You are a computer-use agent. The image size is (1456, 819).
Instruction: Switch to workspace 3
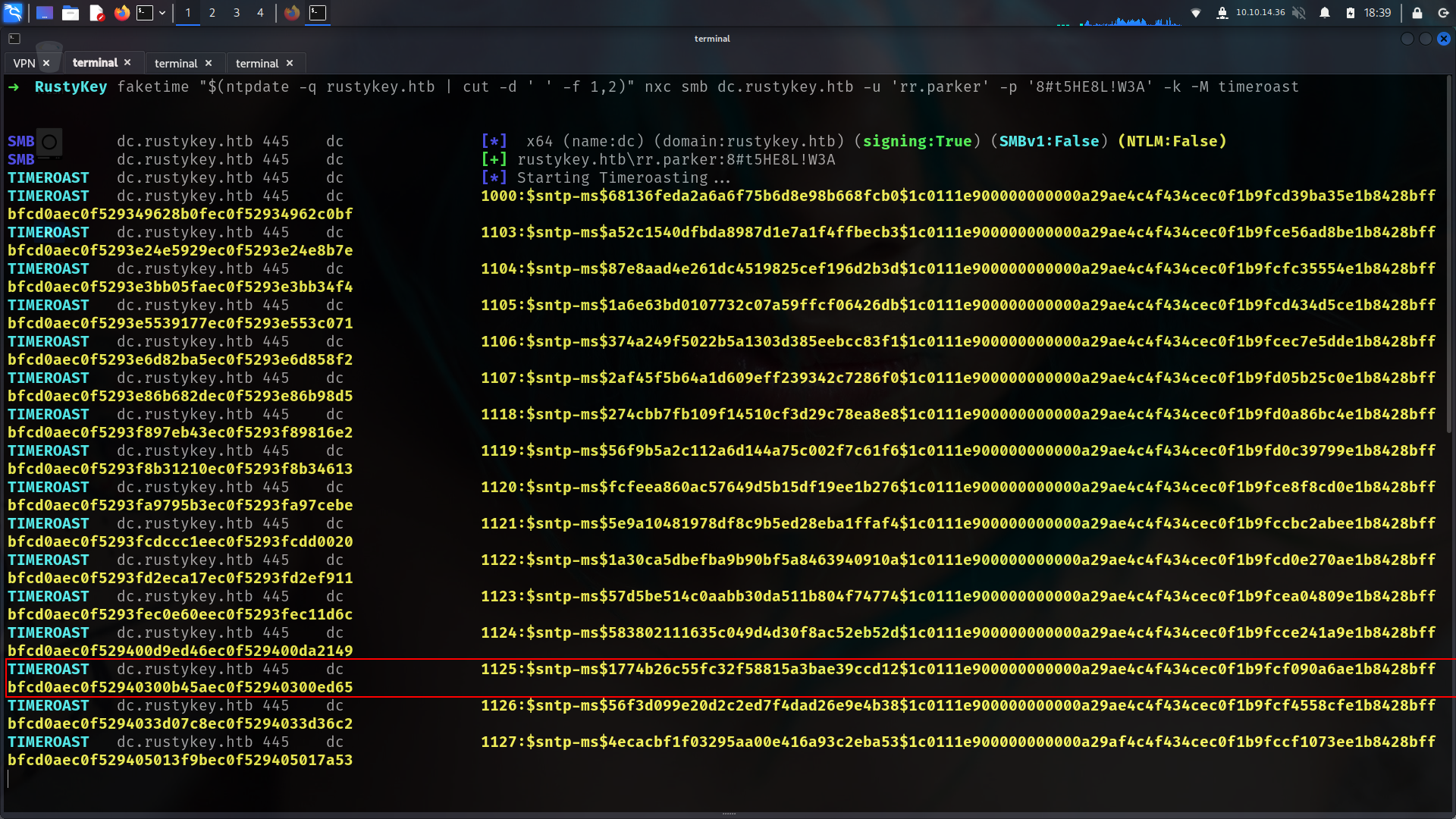click(237, 13)
